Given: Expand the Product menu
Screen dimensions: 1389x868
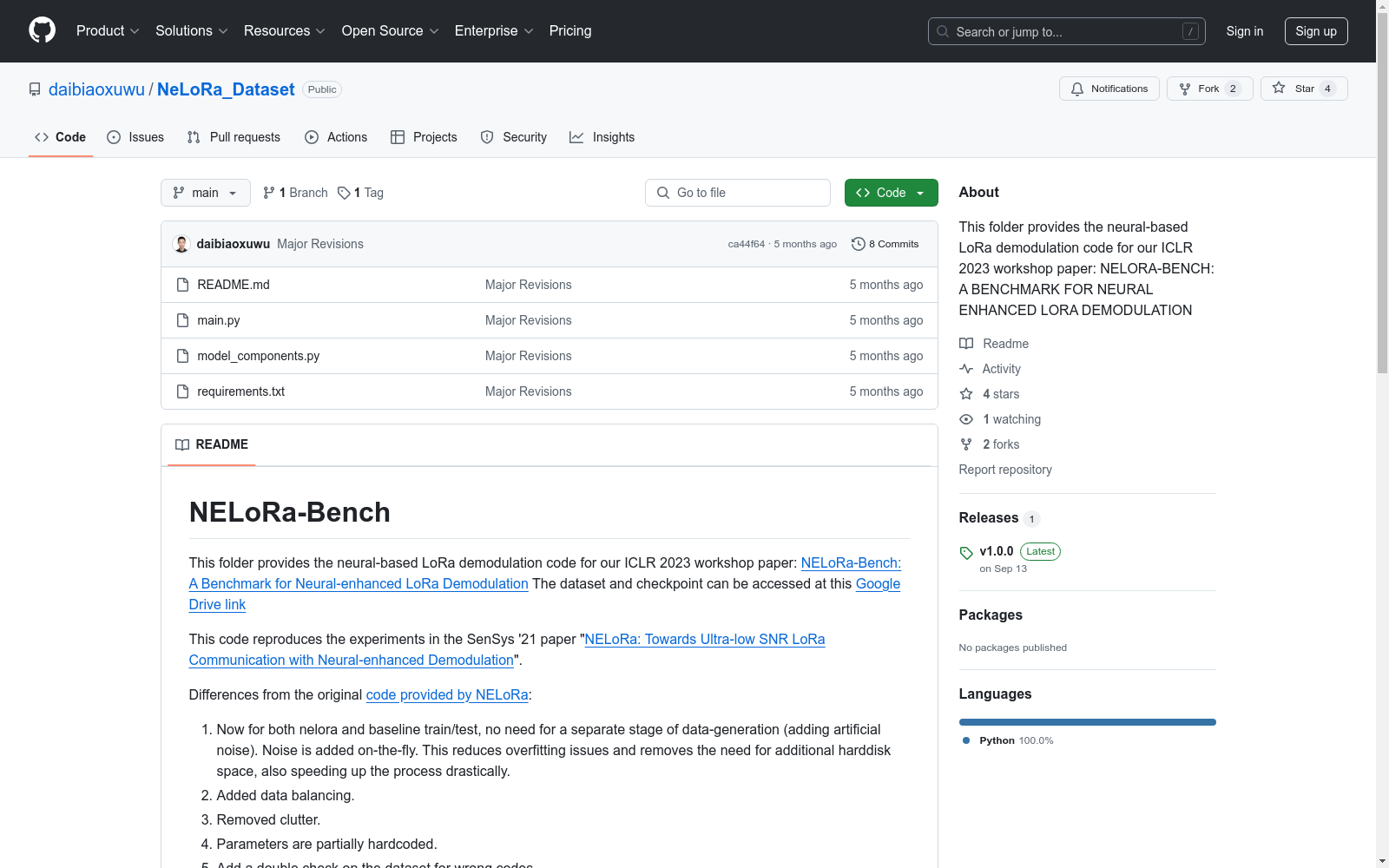Looking at the screenshot, I should [108, 31].
